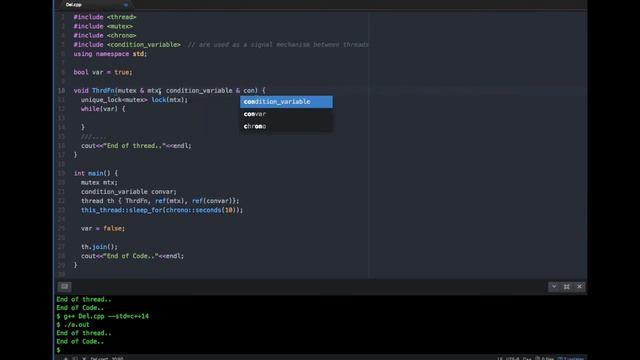Click the signal mechanism comment text
640x360 pixels.
click(x=278, y=44)
